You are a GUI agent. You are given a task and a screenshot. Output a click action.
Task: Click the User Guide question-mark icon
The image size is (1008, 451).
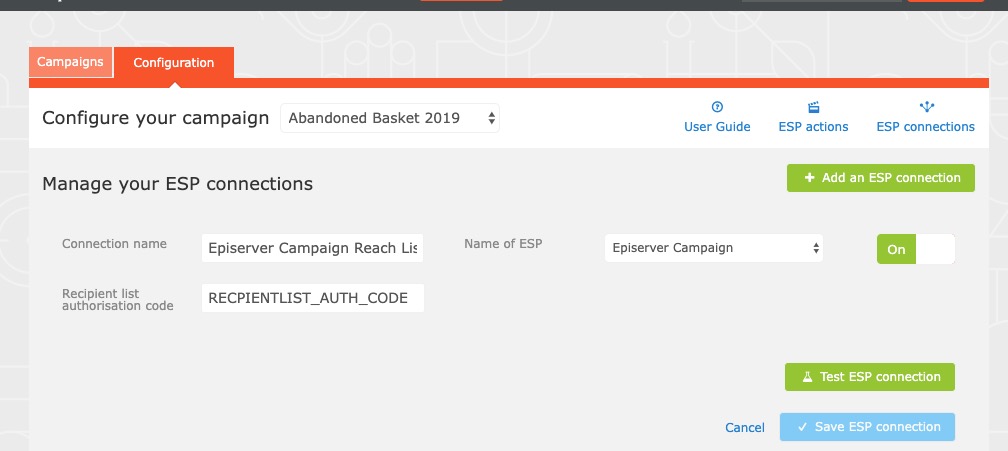[717, 107]
